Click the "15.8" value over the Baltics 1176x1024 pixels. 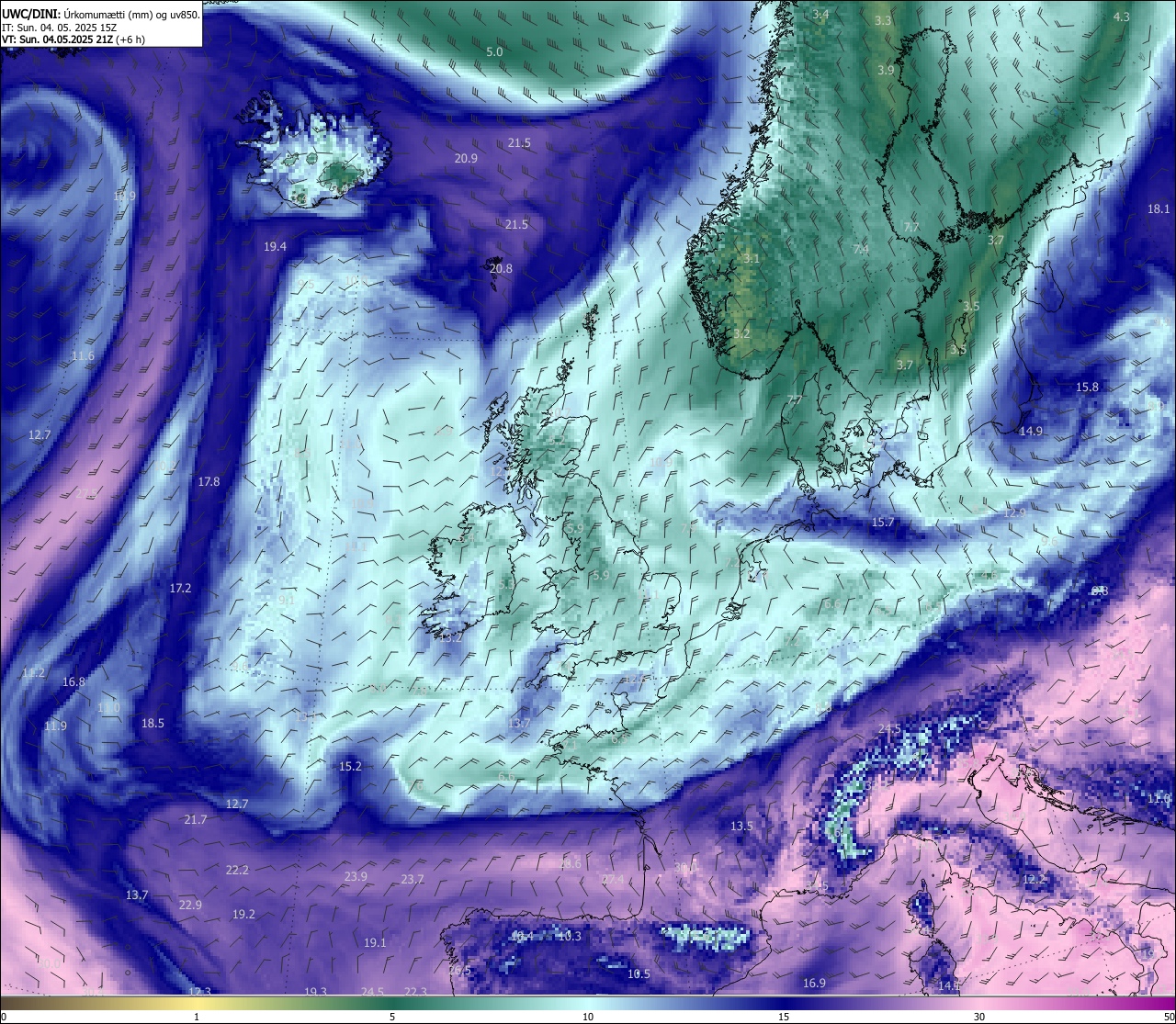[x=1087, y=388]
